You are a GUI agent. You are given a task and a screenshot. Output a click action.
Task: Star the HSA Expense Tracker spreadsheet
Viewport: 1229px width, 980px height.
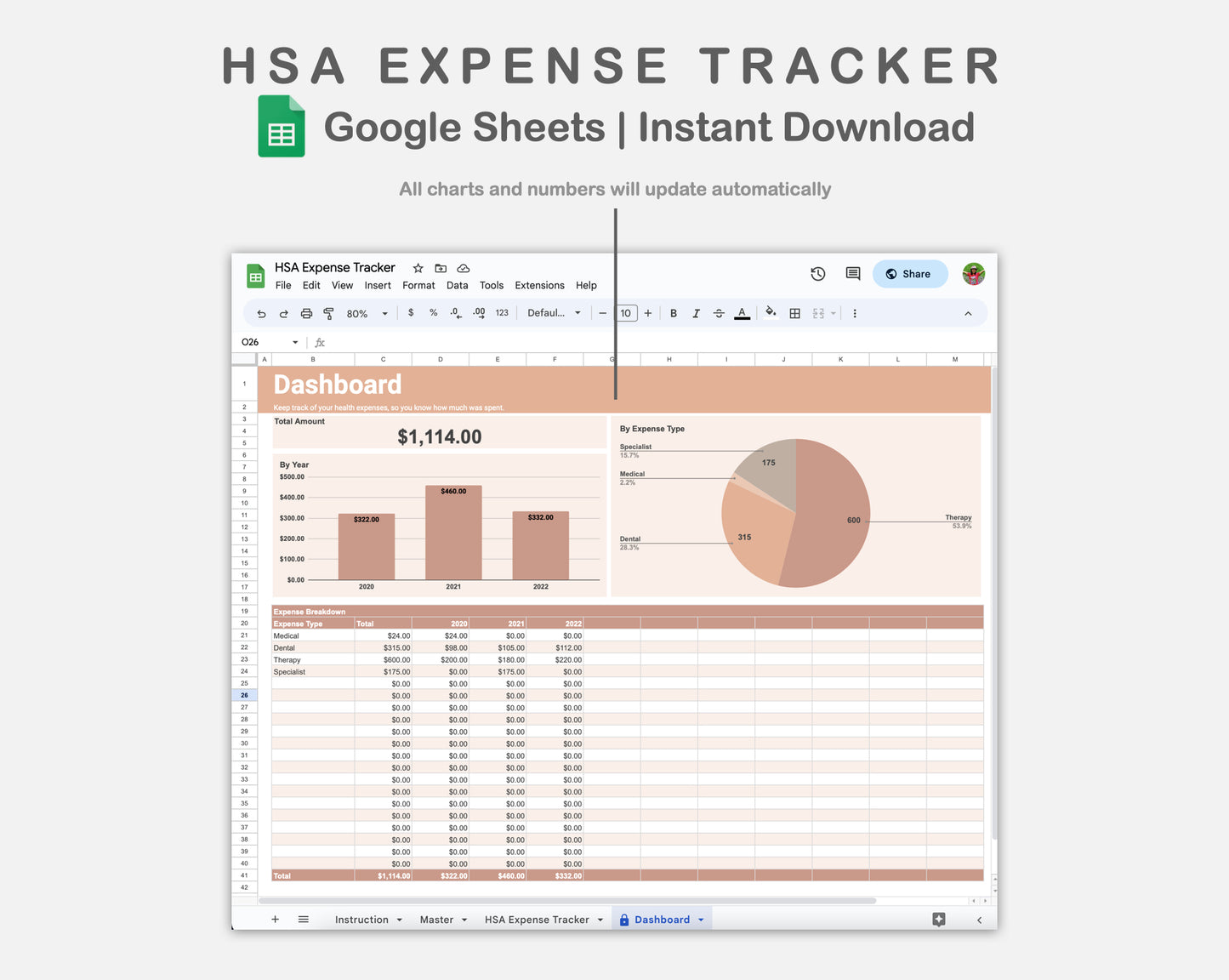pyautogui.click(x=418, y=267)
